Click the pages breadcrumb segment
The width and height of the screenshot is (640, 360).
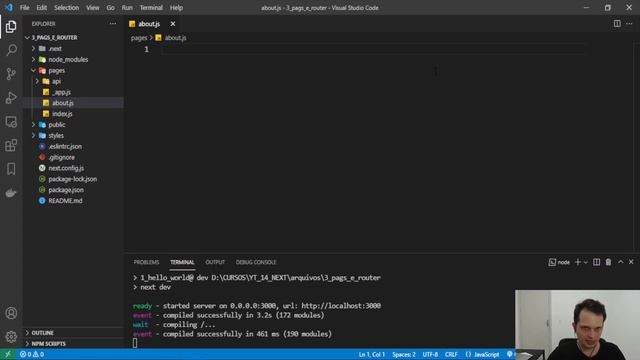click(x=139, y=38)
